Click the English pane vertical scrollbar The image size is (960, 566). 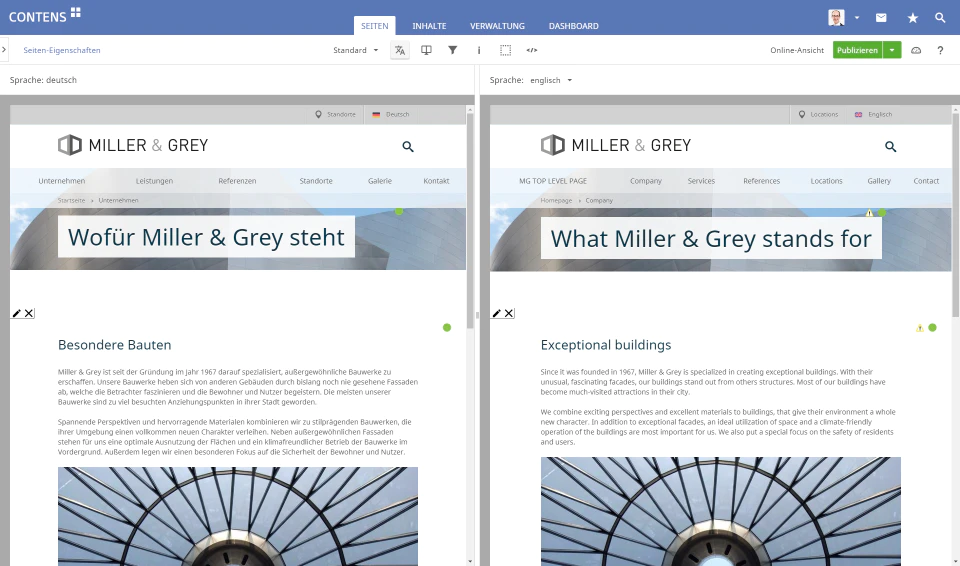click(956, 214)
